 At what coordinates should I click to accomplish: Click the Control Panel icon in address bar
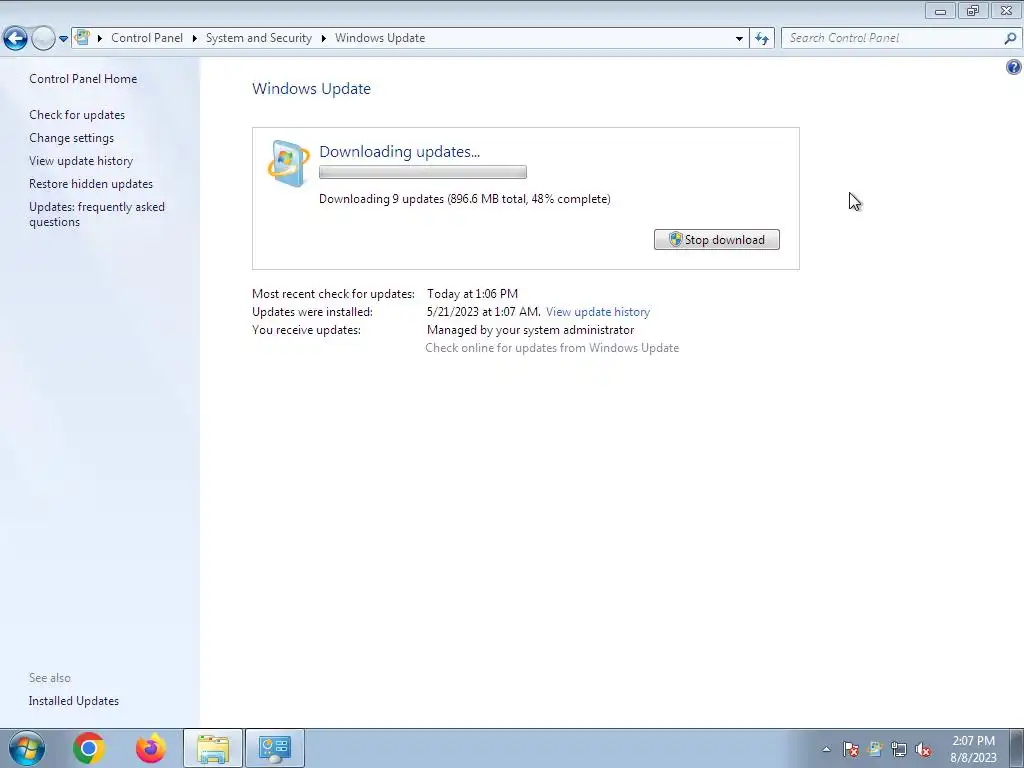(x=82, y=38)
